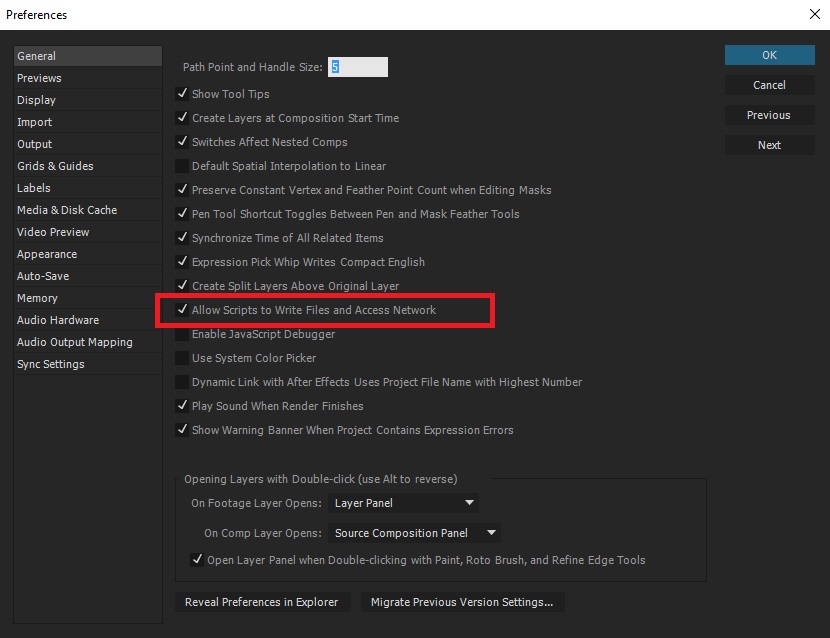Open Audio Hardware preferences
Image resolution: width=830 pixels, height=638 pixels.
[88, 320]
